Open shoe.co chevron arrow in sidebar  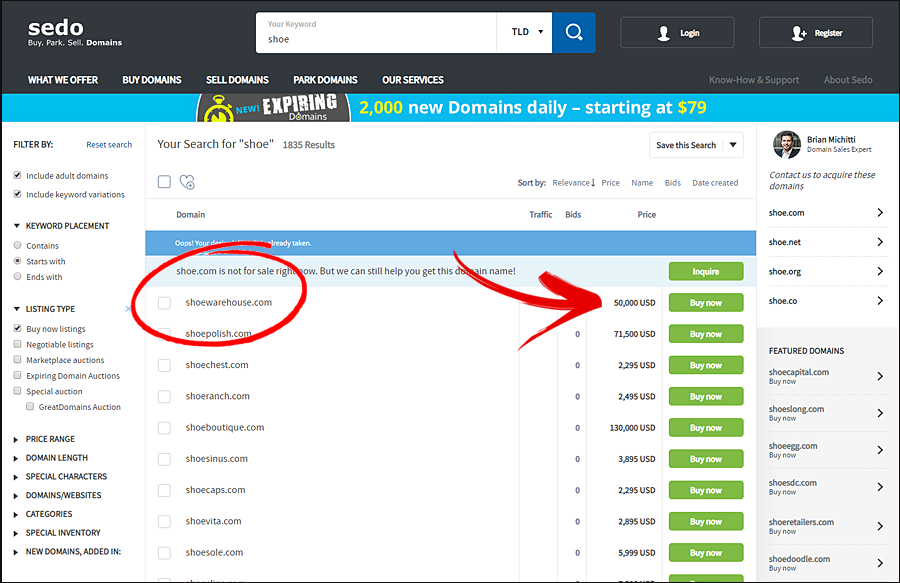(880, 300)
